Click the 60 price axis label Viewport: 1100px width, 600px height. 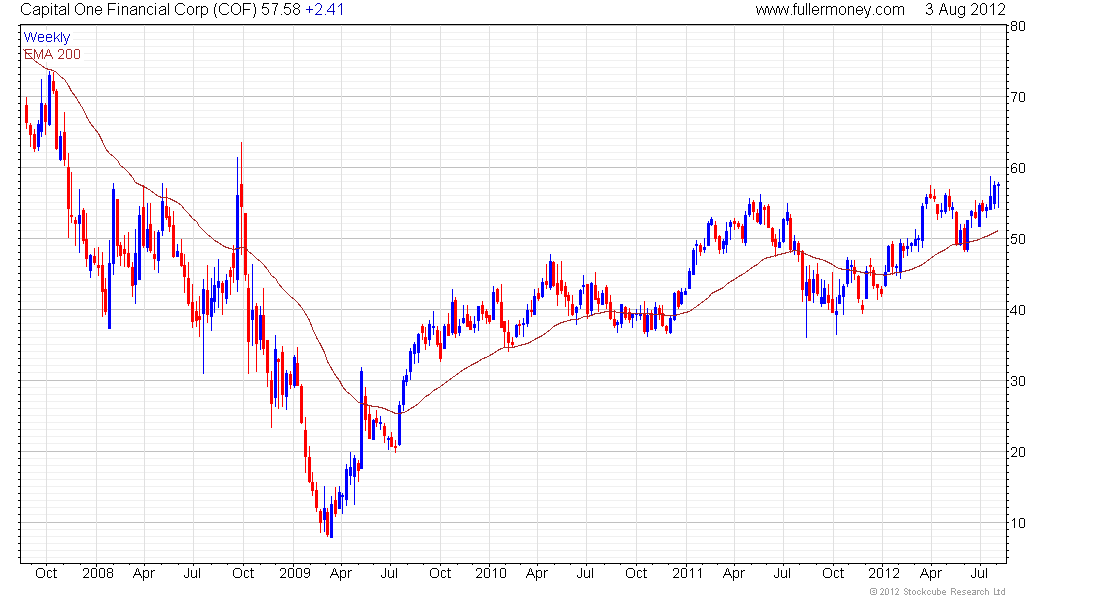pos(1017,168)
